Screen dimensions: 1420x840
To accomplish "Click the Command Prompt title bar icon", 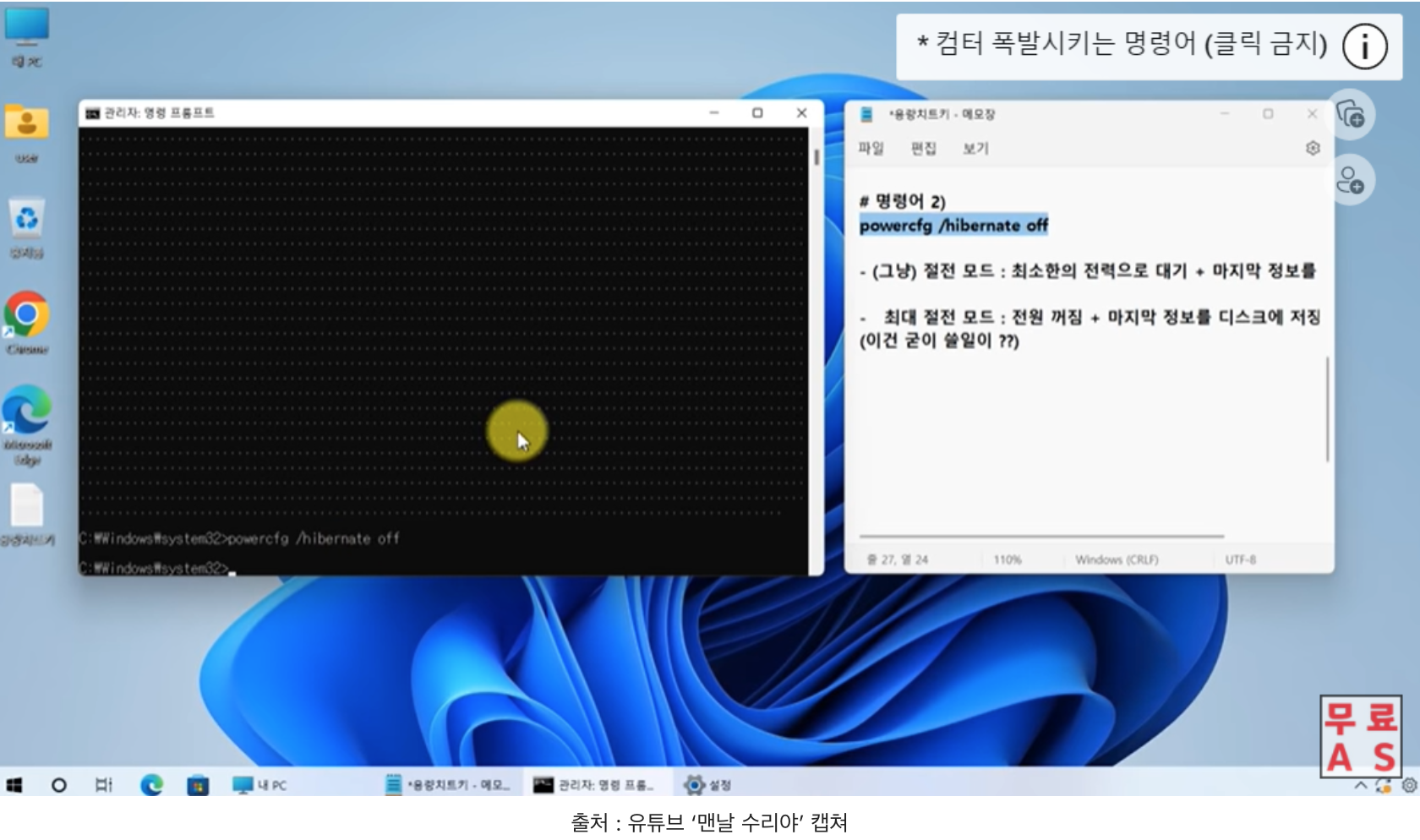I will click(x=92, y=113).
